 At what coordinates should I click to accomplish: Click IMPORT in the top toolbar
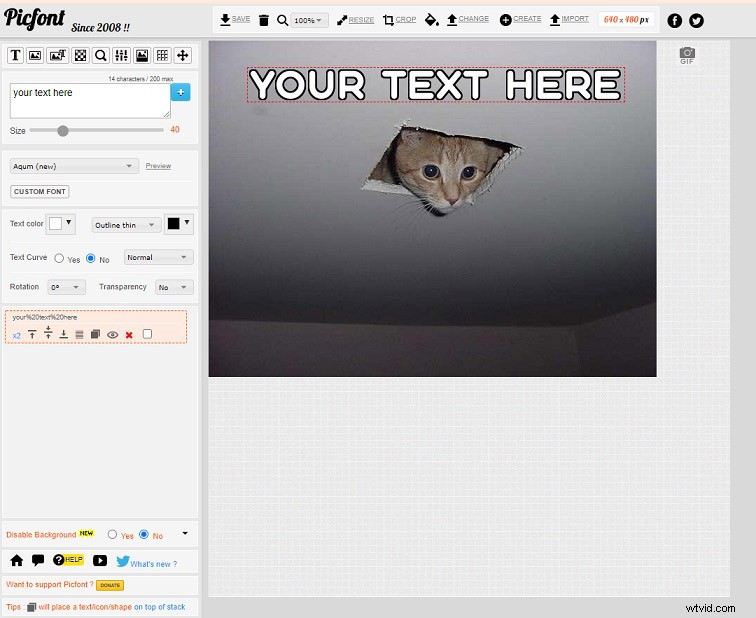[x=569, y=19]
